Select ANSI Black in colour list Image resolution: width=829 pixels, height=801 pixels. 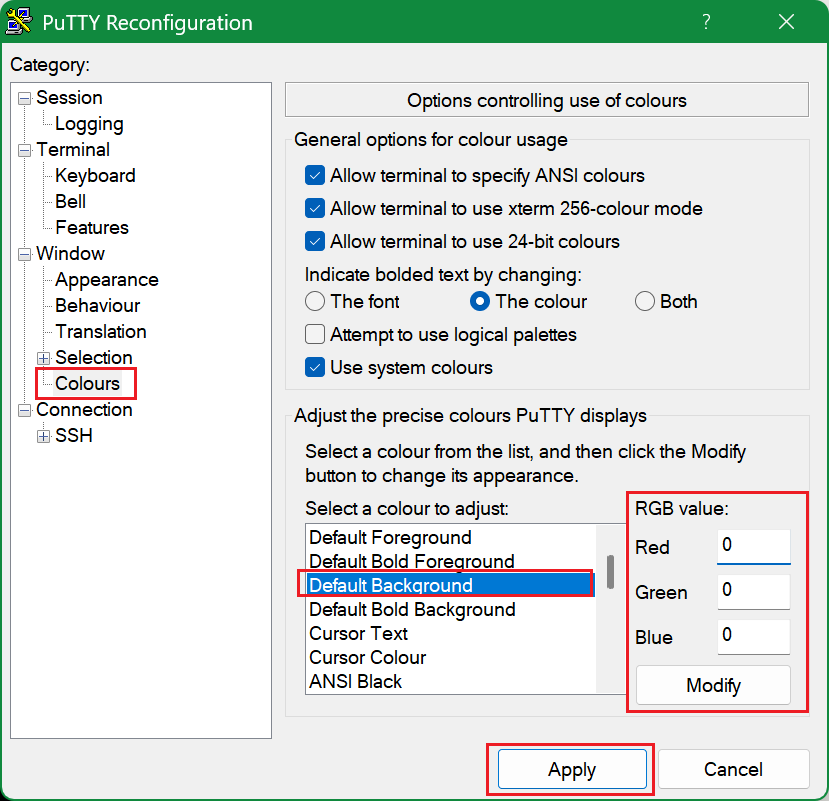451,682
